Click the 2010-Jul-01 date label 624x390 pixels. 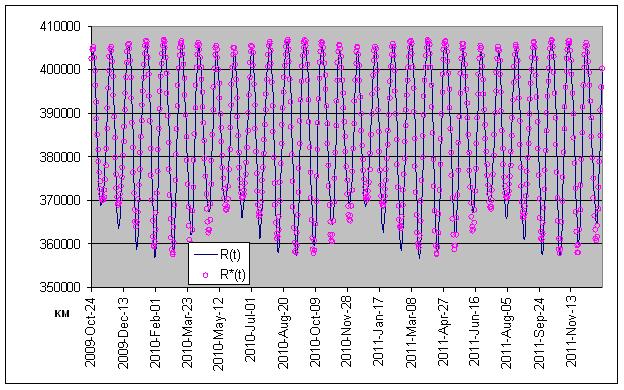click(251, 330)
